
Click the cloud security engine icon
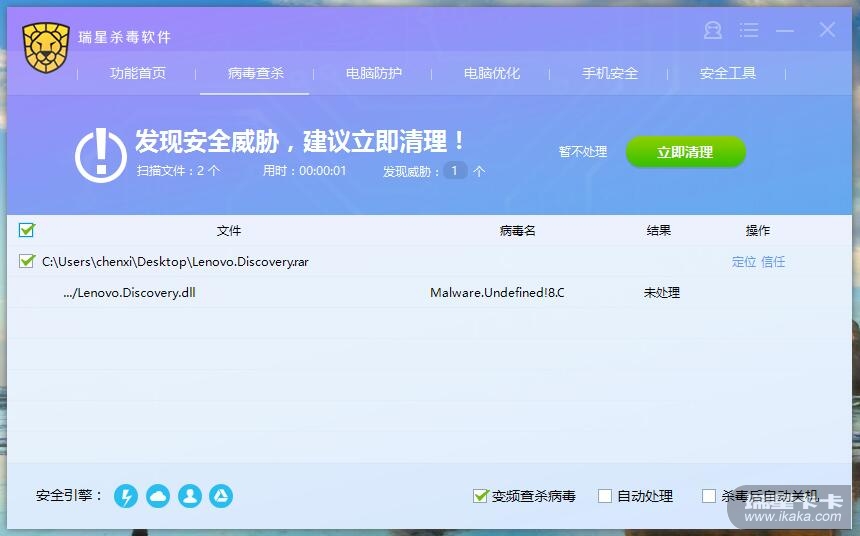coord(158,496)
